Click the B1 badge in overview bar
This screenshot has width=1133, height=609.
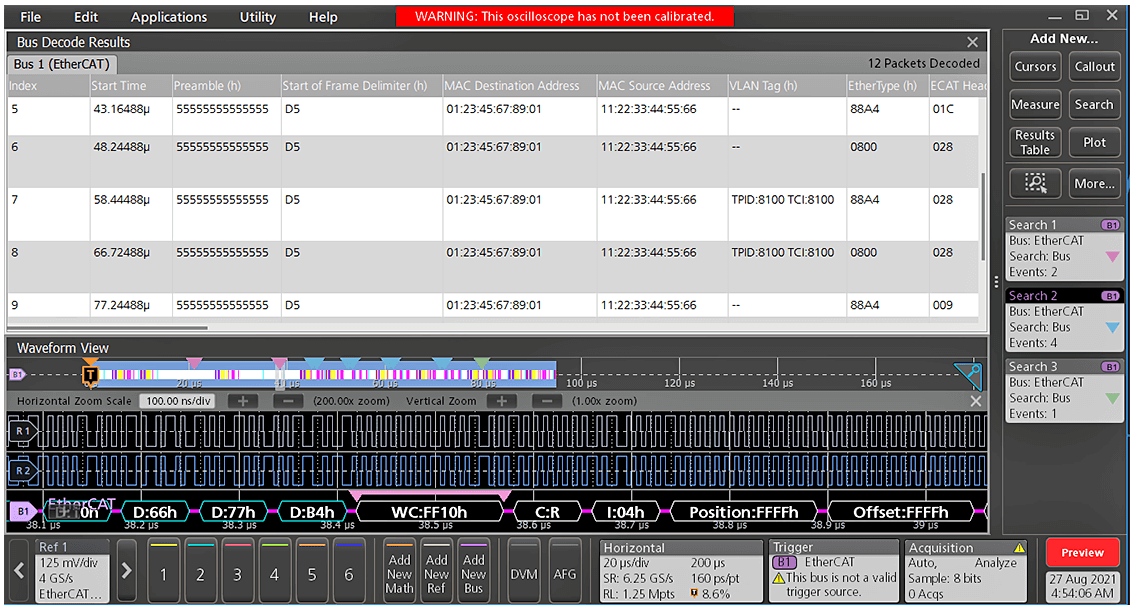[x=17, y=374]
